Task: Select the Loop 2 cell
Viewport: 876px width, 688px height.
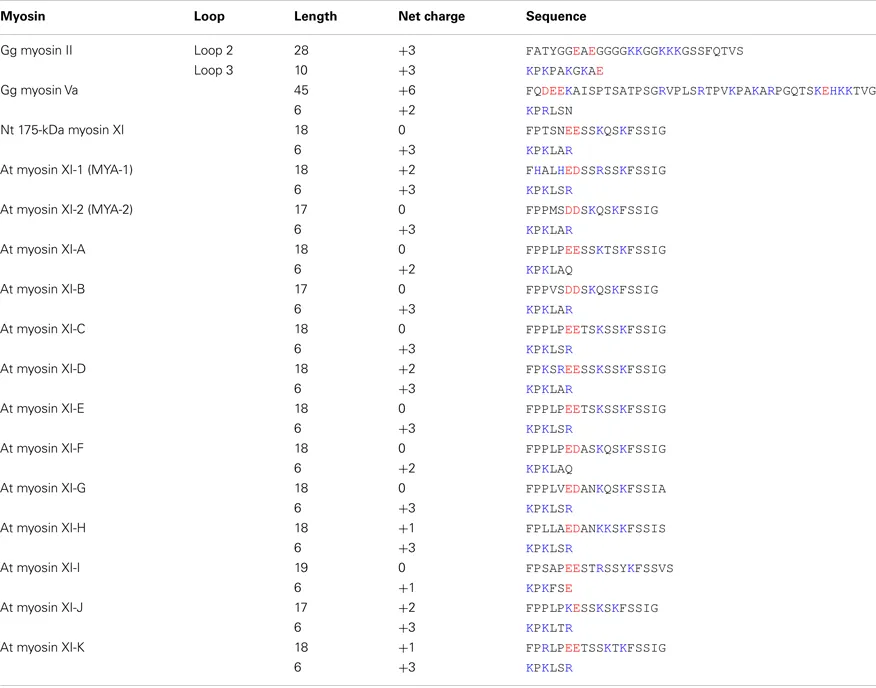Action: 213,50
